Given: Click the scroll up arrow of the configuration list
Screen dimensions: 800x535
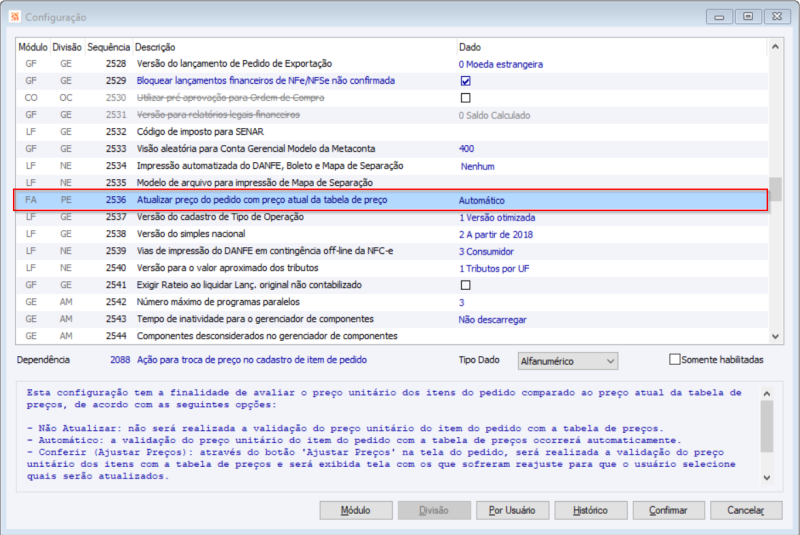Looking at the screenshot, I should (x=775, y=47).
